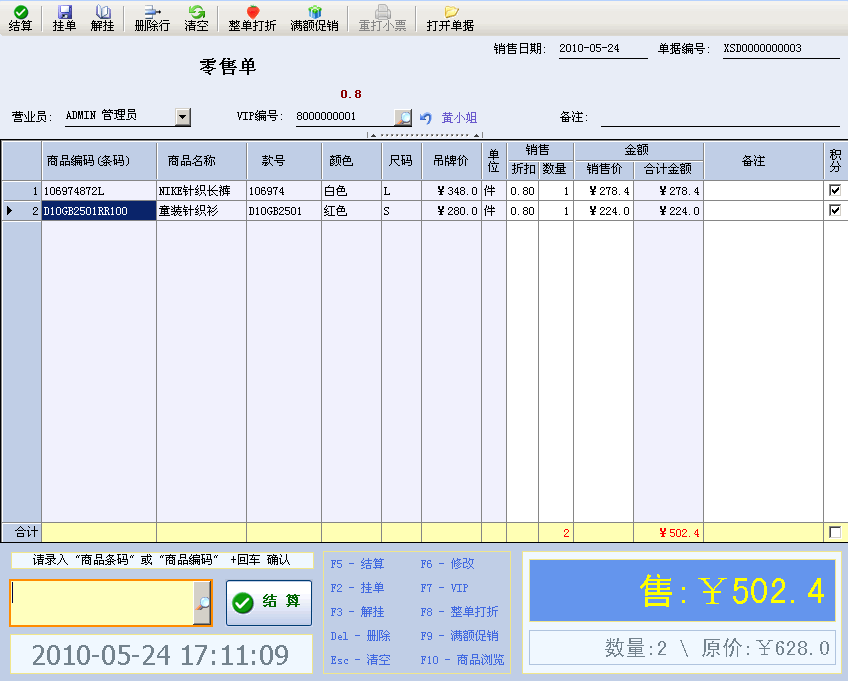Click the F8 - 整单打折 shortcut label
This screenshot has width=848, height=681.
tap(460, 612)
